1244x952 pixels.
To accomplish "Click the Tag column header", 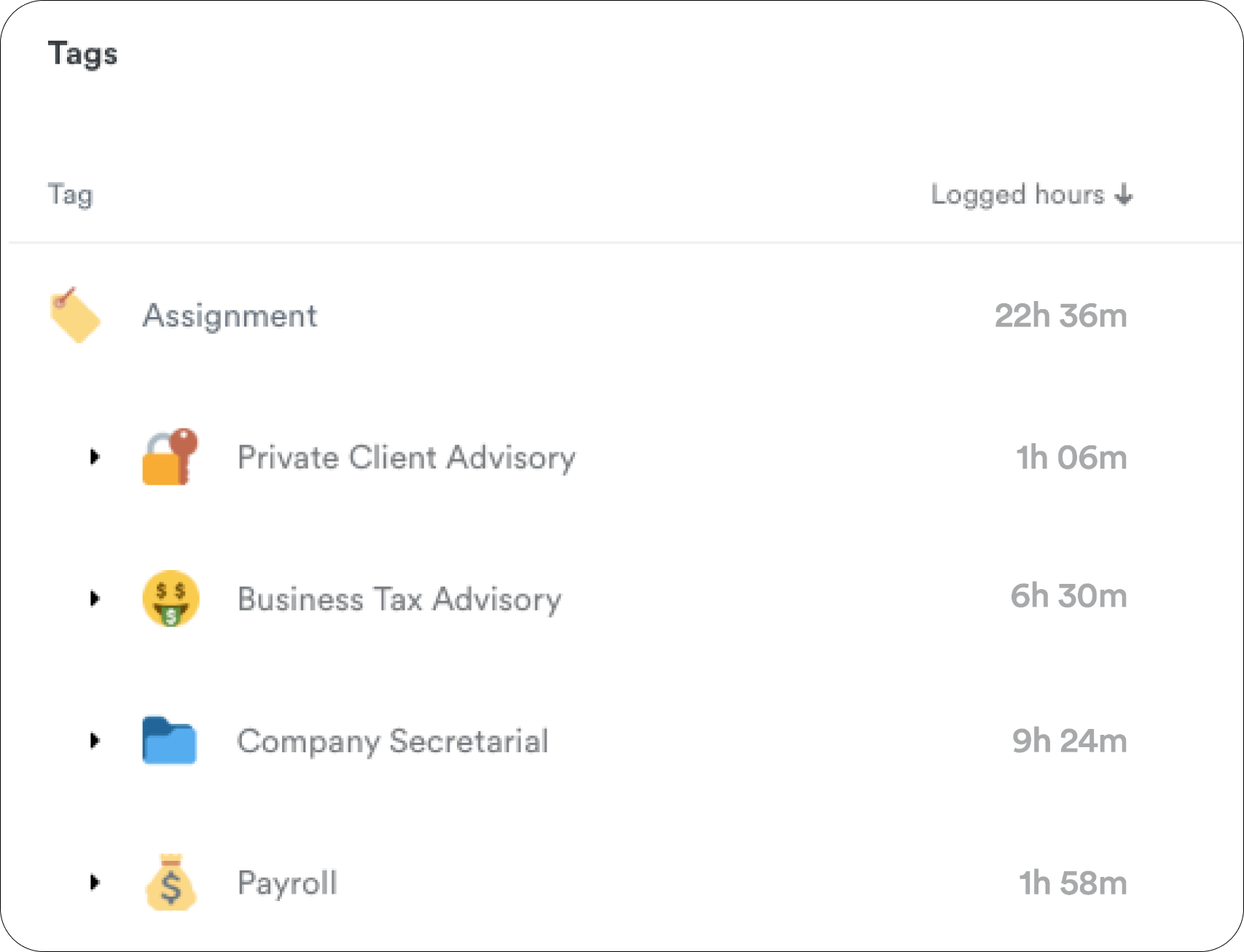I will coord(71,195).
